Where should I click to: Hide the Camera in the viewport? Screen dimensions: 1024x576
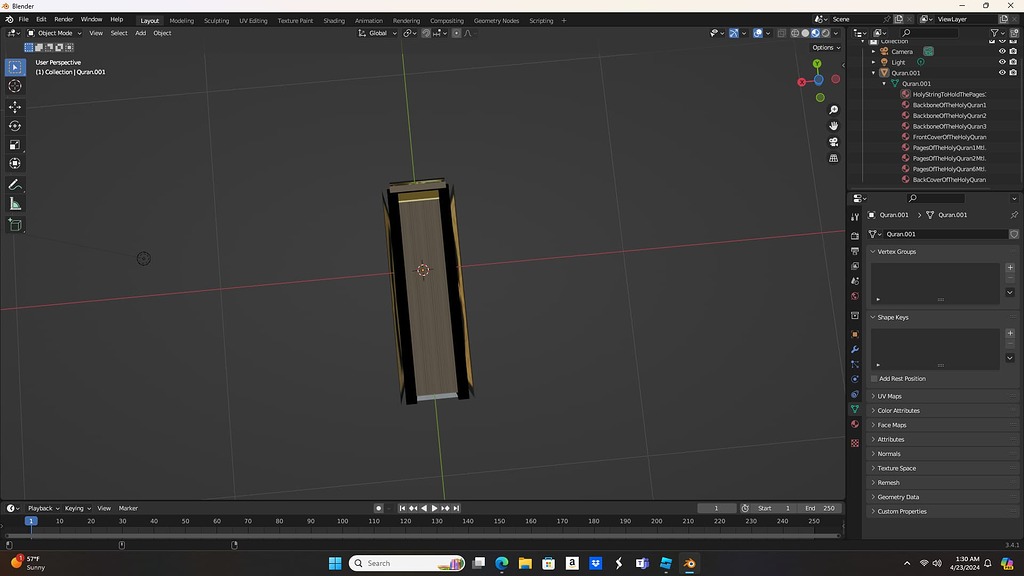click(x=1003, y=51)
